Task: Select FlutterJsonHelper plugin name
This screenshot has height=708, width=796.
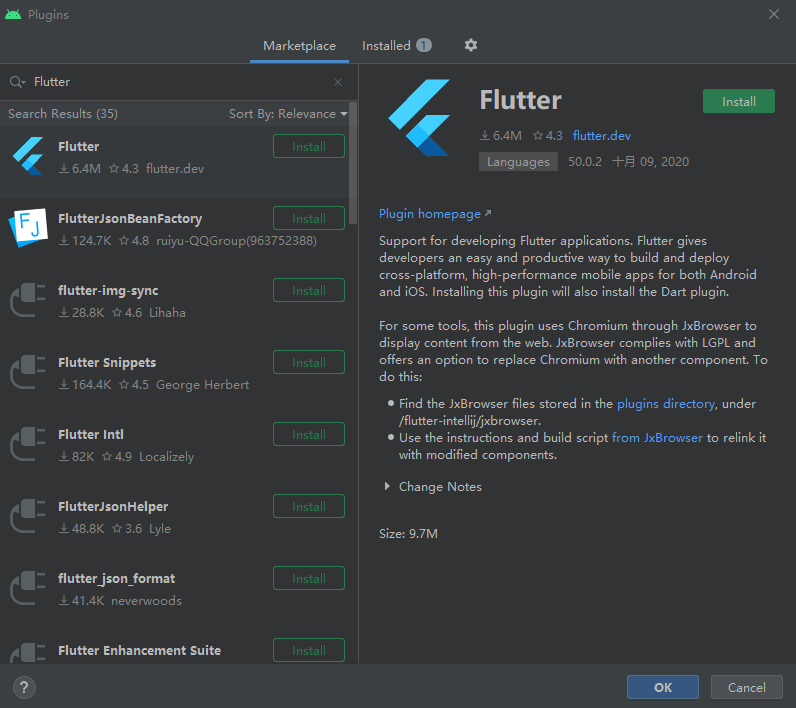Action: (x=113, y=507)
